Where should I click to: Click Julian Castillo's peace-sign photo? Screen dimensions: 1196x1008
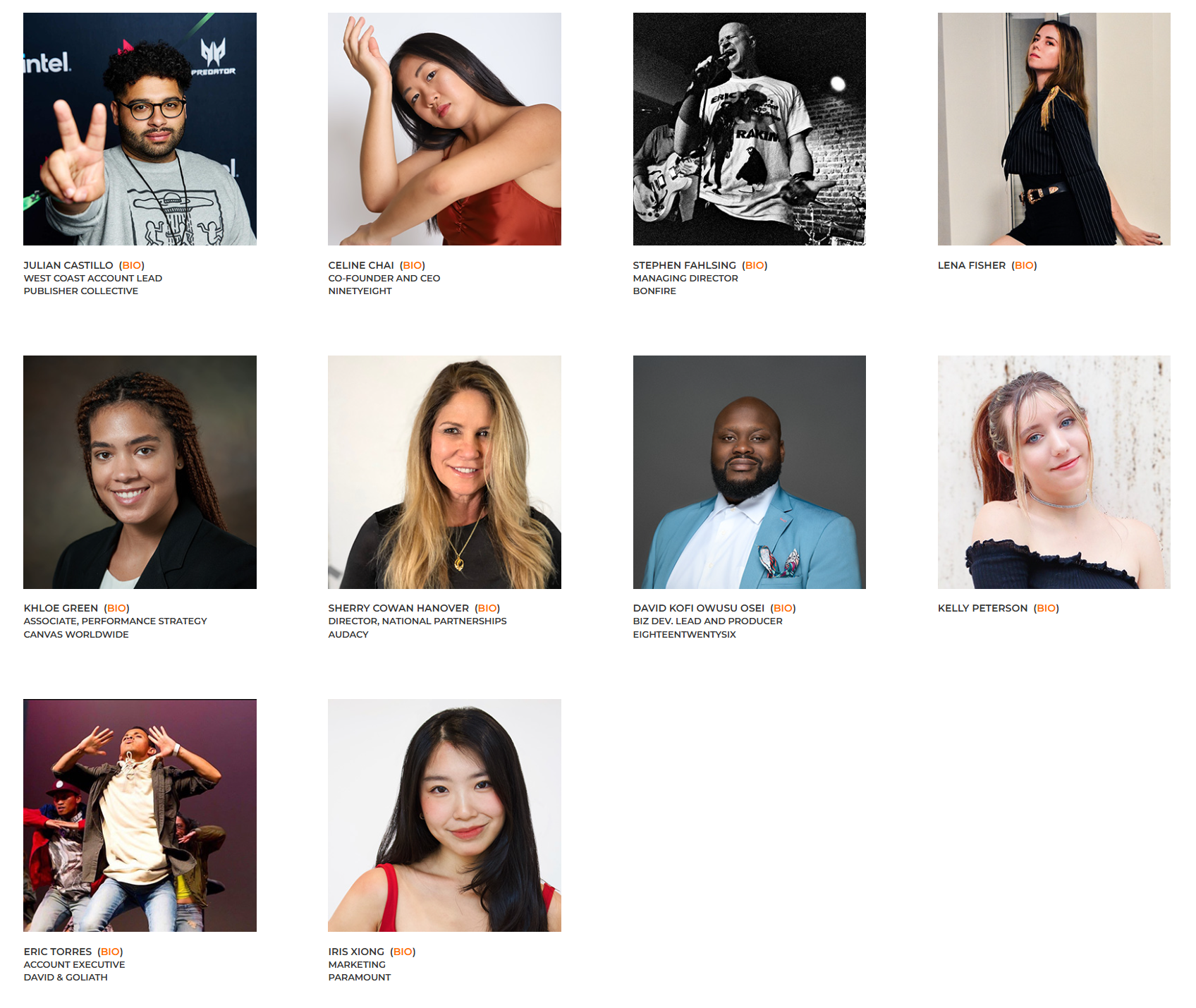(140, 129)
